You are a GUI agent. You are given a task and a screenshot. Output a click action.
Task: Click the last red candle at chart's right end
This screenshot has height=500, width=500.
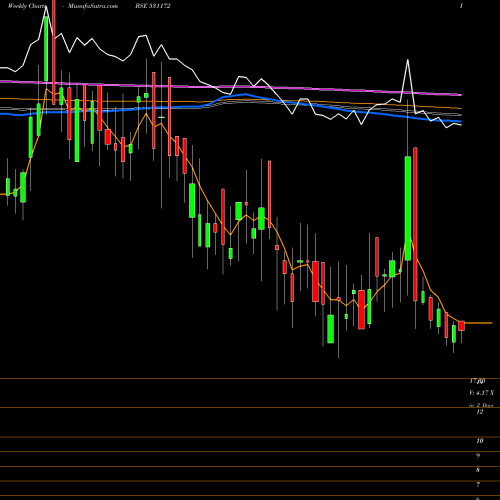(461, 326)
